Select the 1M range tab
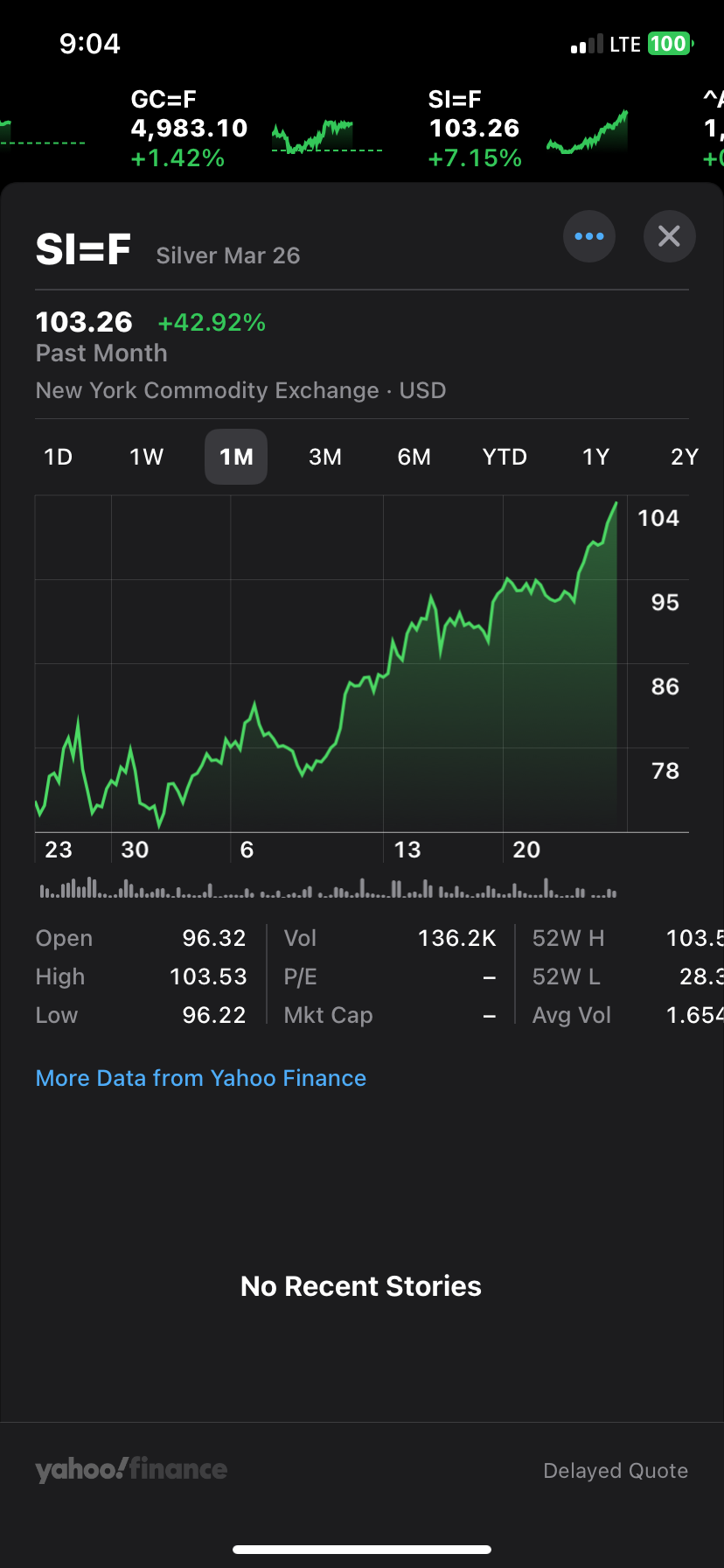The image size is (724, 1568). (236, 457)
